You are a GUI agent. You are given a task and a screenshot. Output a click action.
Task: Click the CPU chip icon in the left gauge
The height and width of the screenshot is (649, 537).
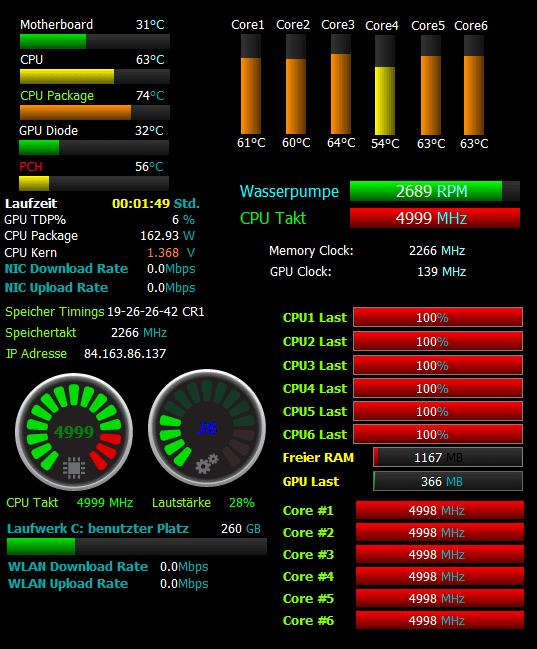coord(74,468)
